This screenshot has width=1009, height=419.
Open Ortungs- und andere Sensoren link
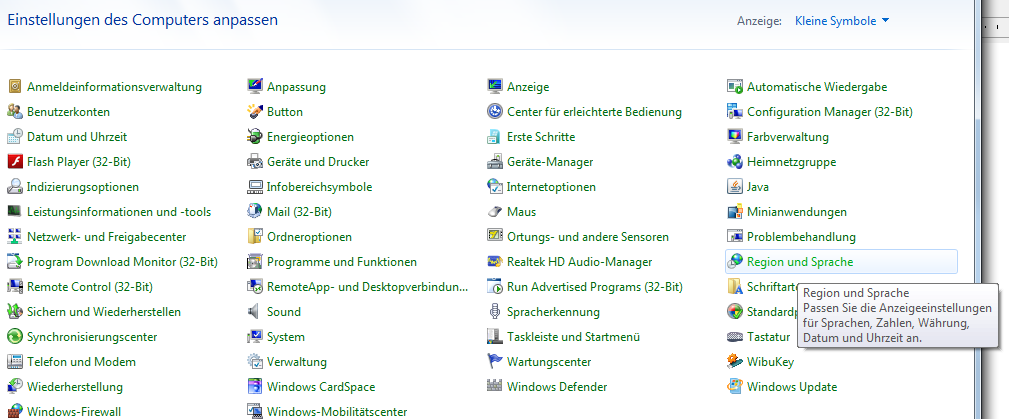(x=588, y=237)
